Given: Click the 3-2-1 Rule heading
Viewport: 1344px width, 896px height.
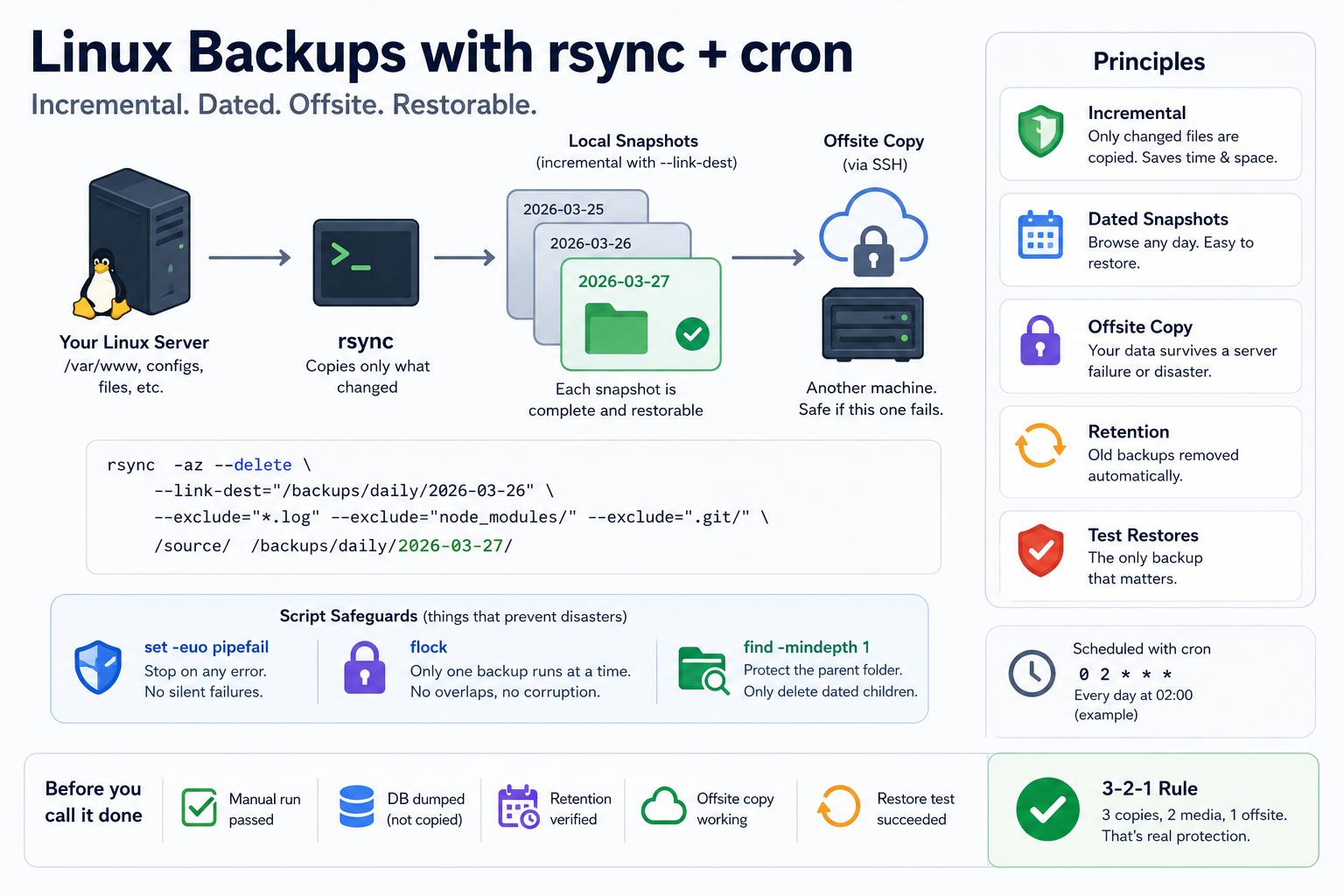Looking at the screenshot, I should (1150, 788).
